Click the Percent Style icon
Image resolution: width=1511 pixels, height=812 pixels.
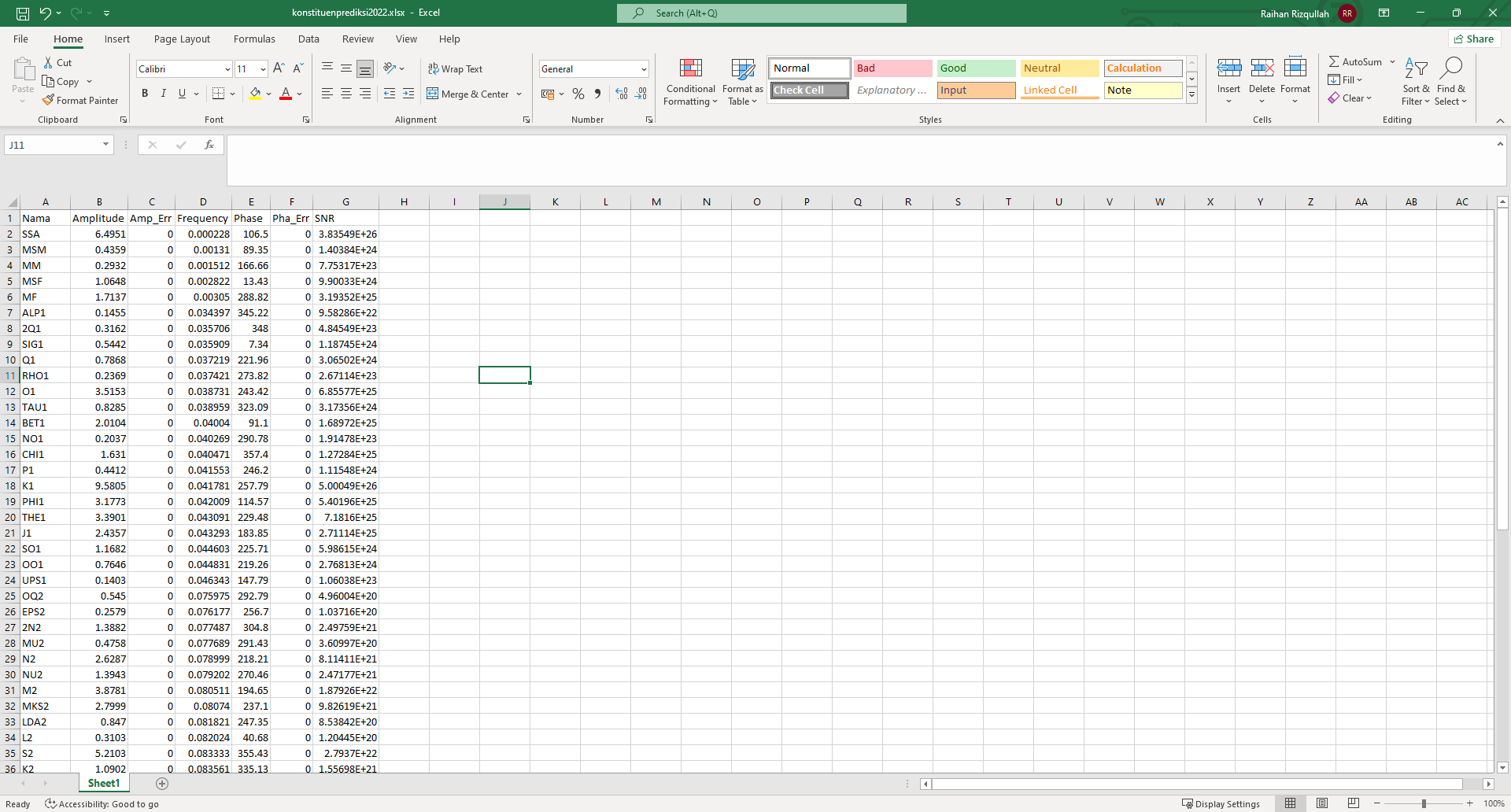point(578,94)
